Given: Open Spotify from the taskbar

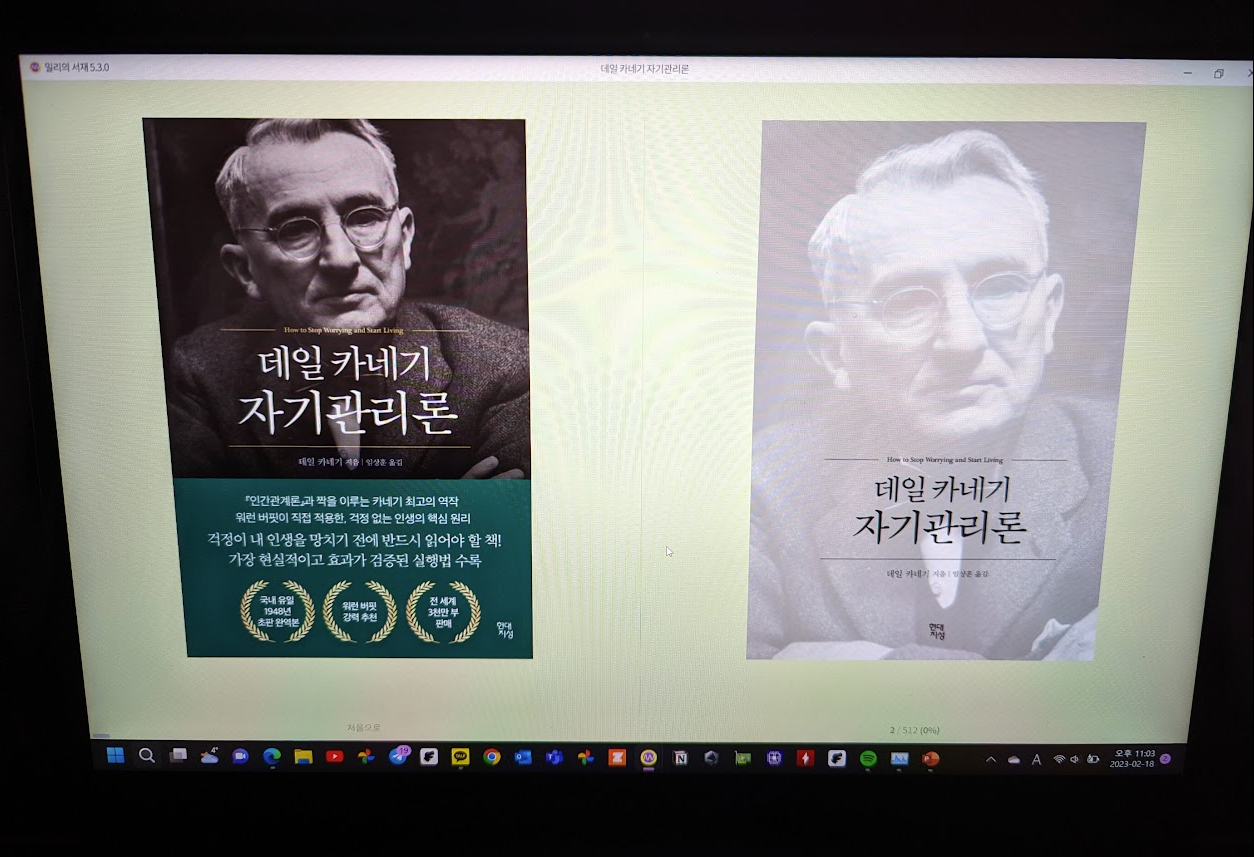Looking at the screenshot, I should click(x=868, y=758).
